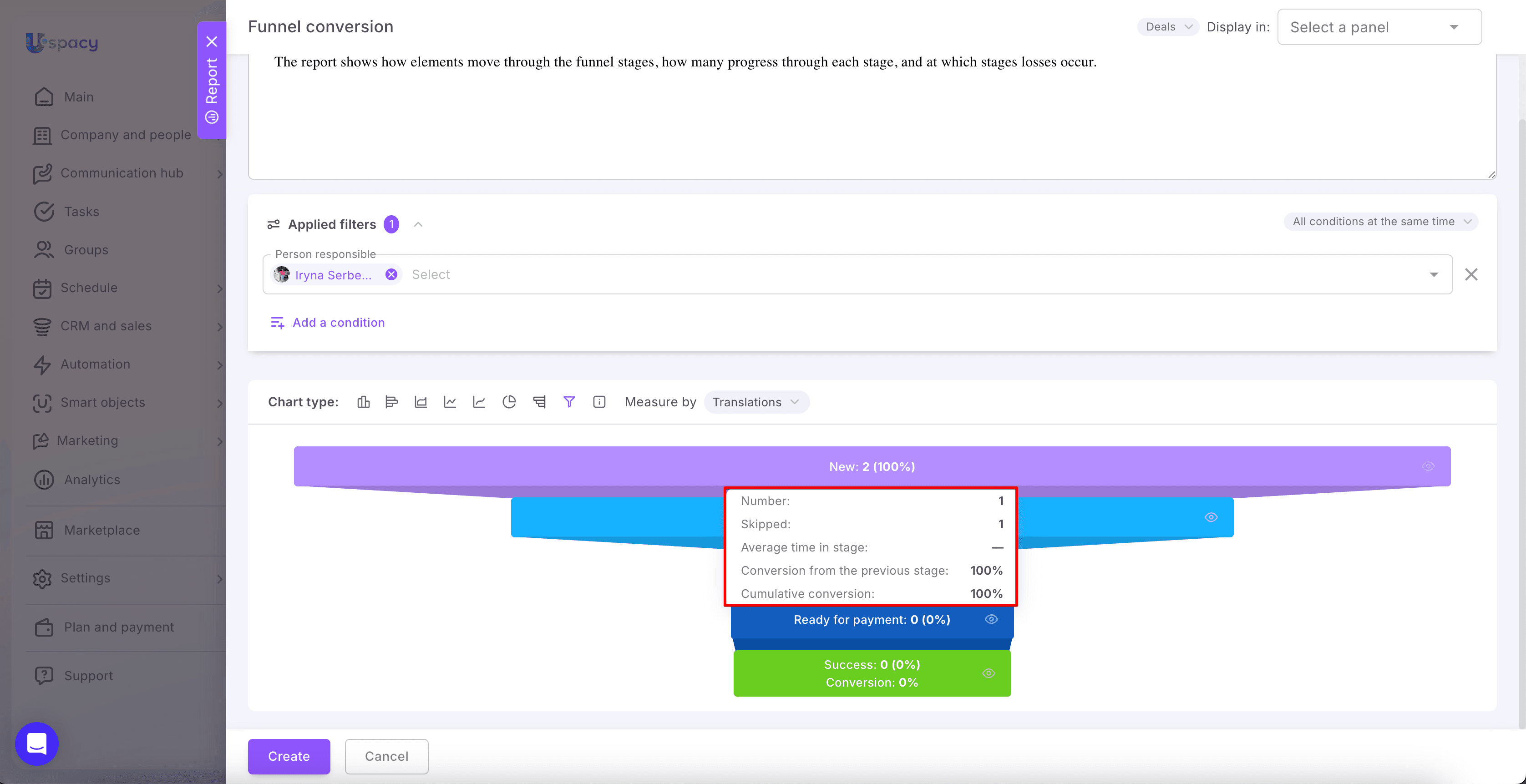Image resolution: width=1526 pixels, height=784 pixels.
Task: Expand Communication hub submenu arrow
Action: (x=219, y=173)
